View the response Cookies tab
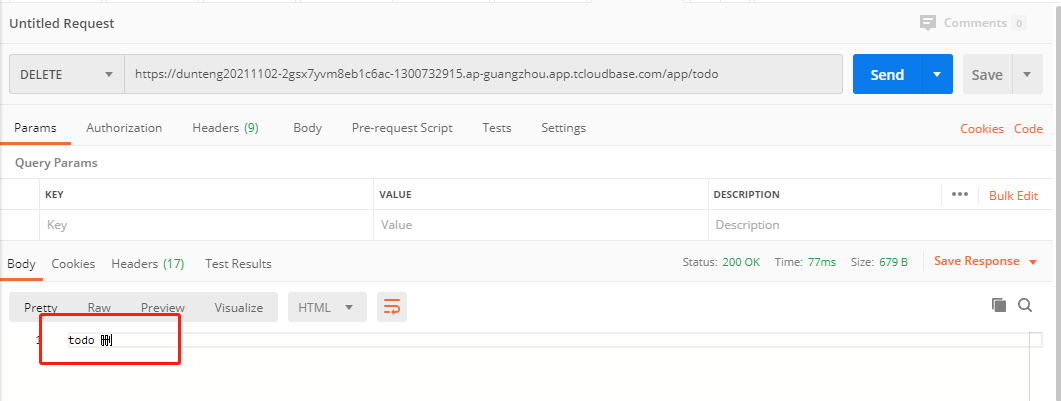The height and width of the screenshot is (401, 1061). tap(73, 264)
